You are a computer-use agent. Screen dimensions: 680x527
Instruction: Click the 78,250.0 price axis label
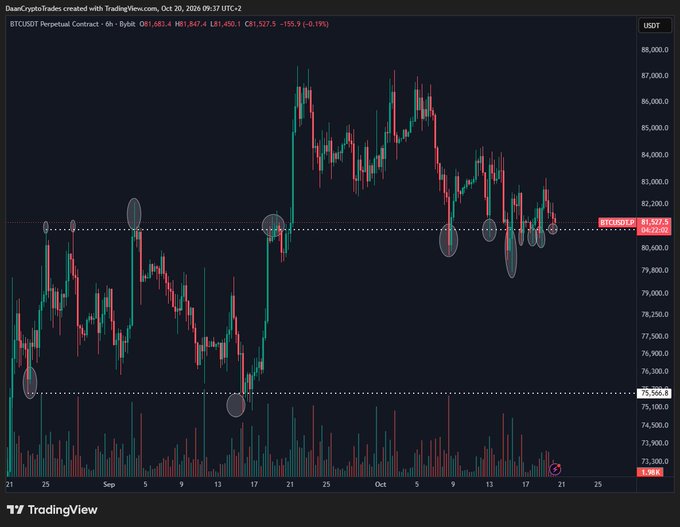(655, 314)
